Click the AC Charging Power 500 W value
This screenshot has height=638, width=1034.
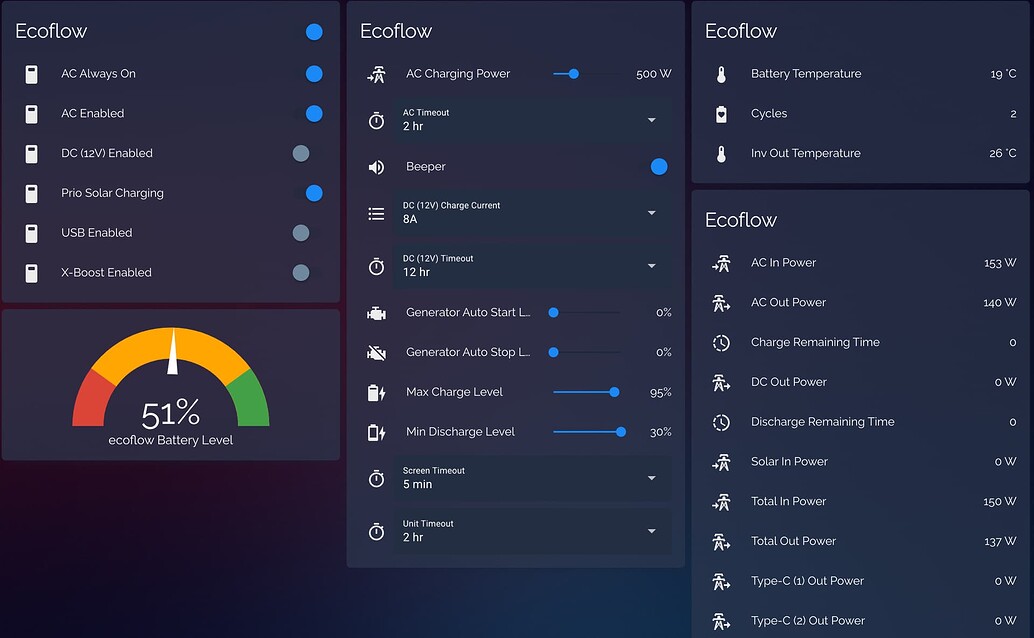click(x=654, y=74)
